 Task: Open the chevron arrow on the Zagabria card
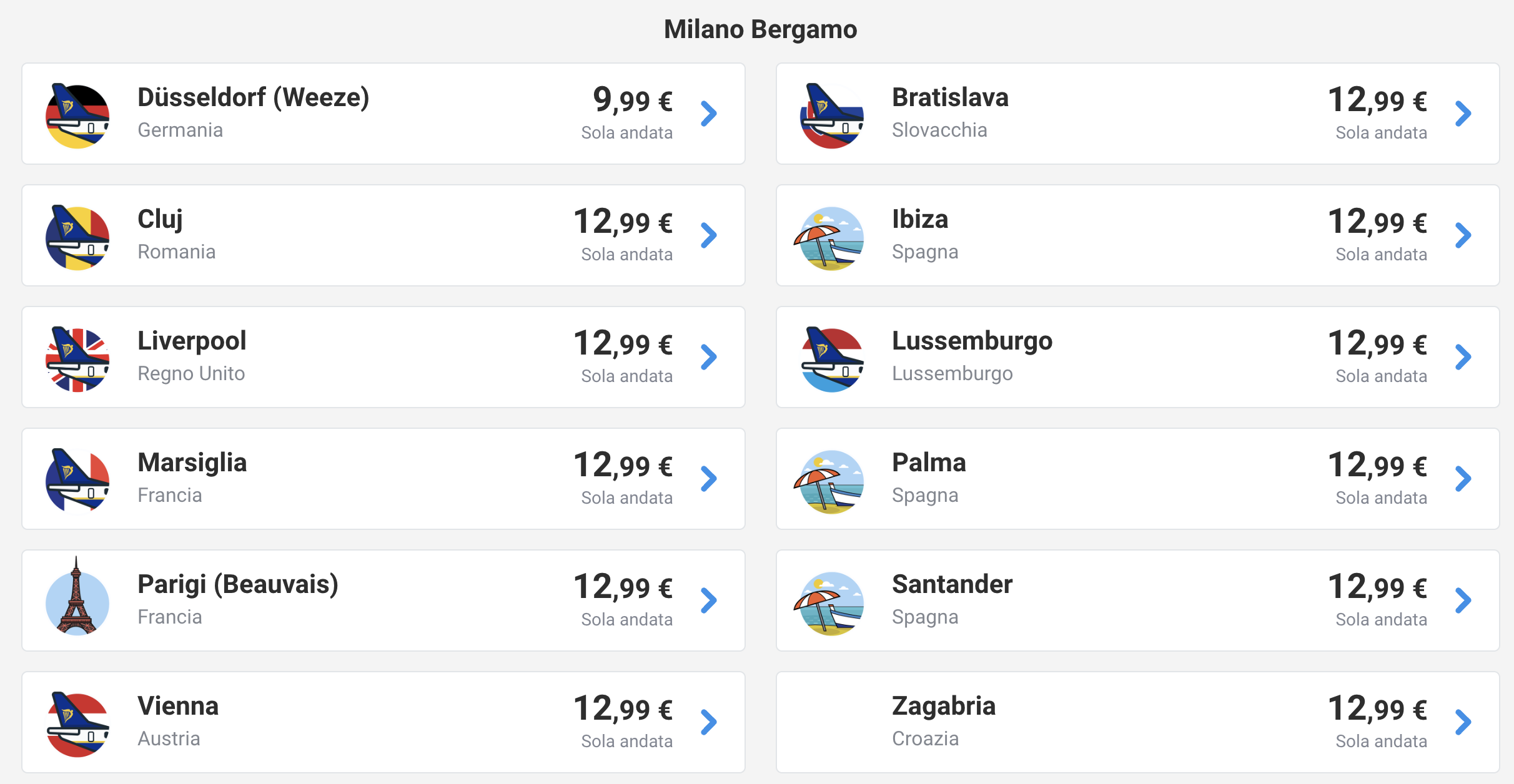click(x=1463, y=722)
